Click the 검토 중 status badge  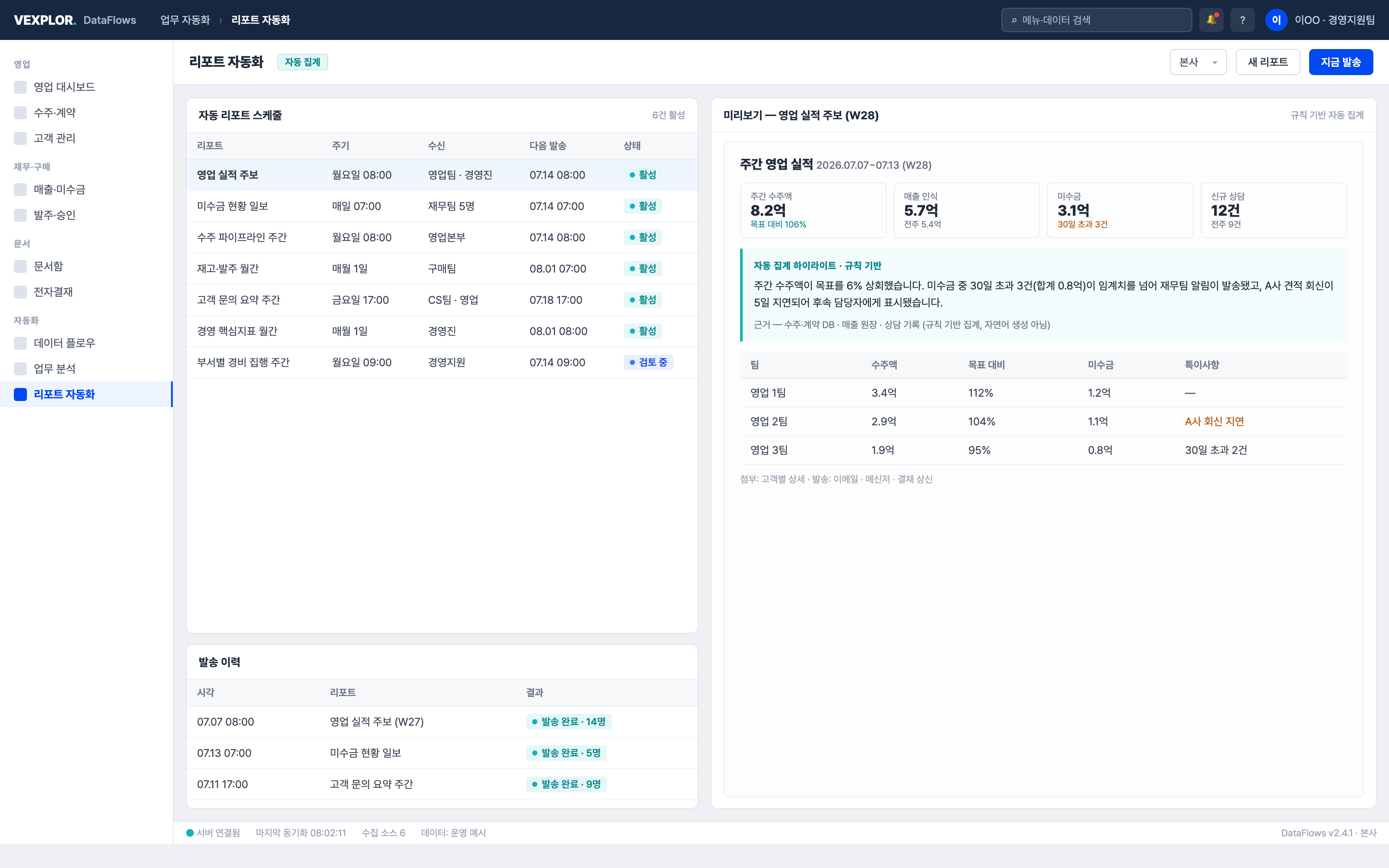click(x=648, y=362)
